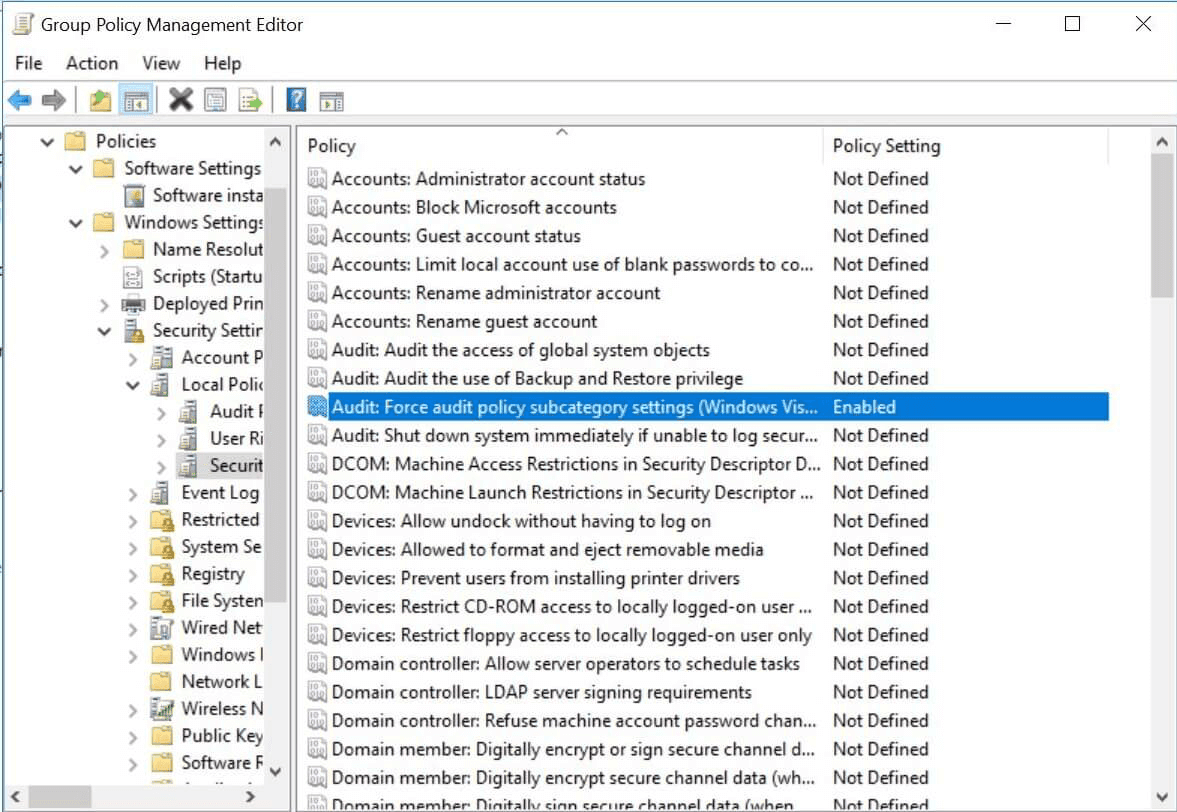Open the Action menu

pos(92,63)
